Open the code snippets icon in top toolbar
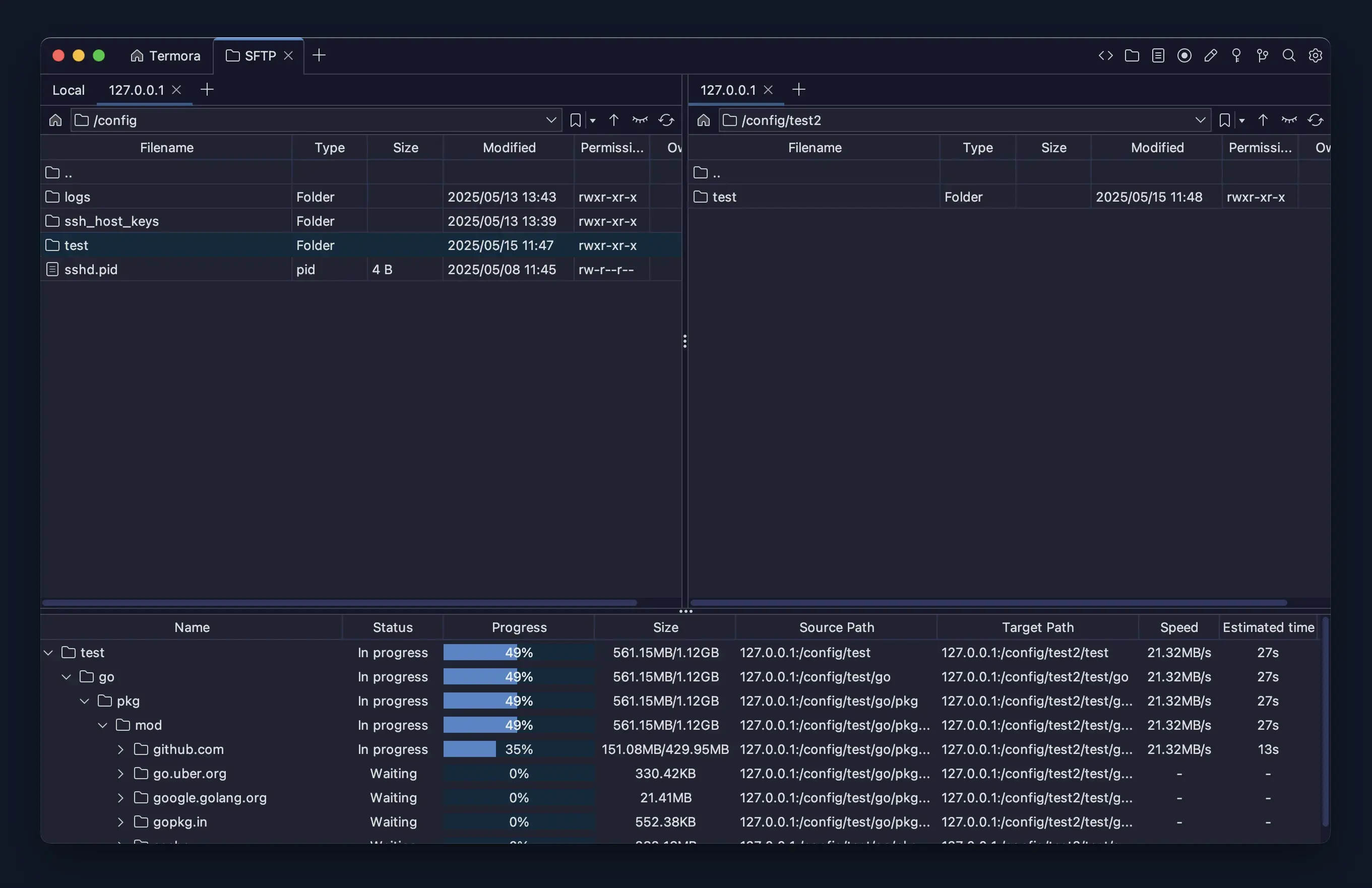The image size is (1372, 888). [x=1105, y=55]
